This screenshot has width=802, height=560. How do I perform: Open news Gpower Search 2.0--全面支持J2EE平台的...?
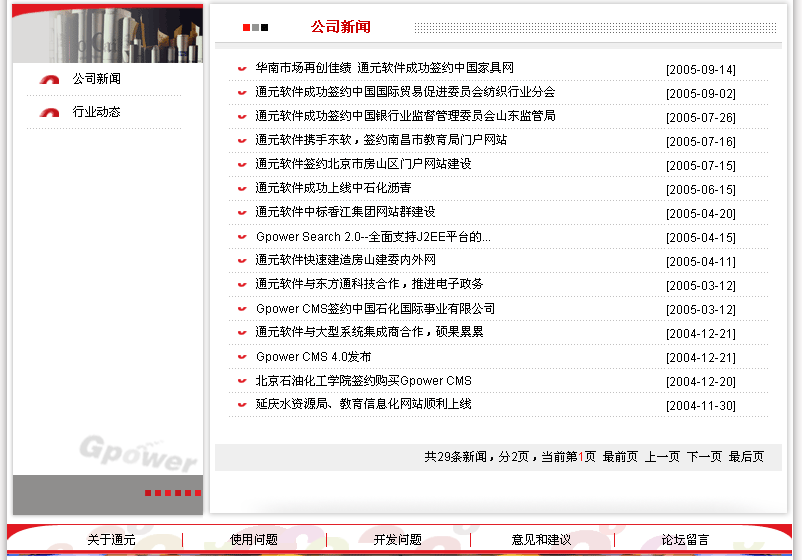(x=373, y=237)
